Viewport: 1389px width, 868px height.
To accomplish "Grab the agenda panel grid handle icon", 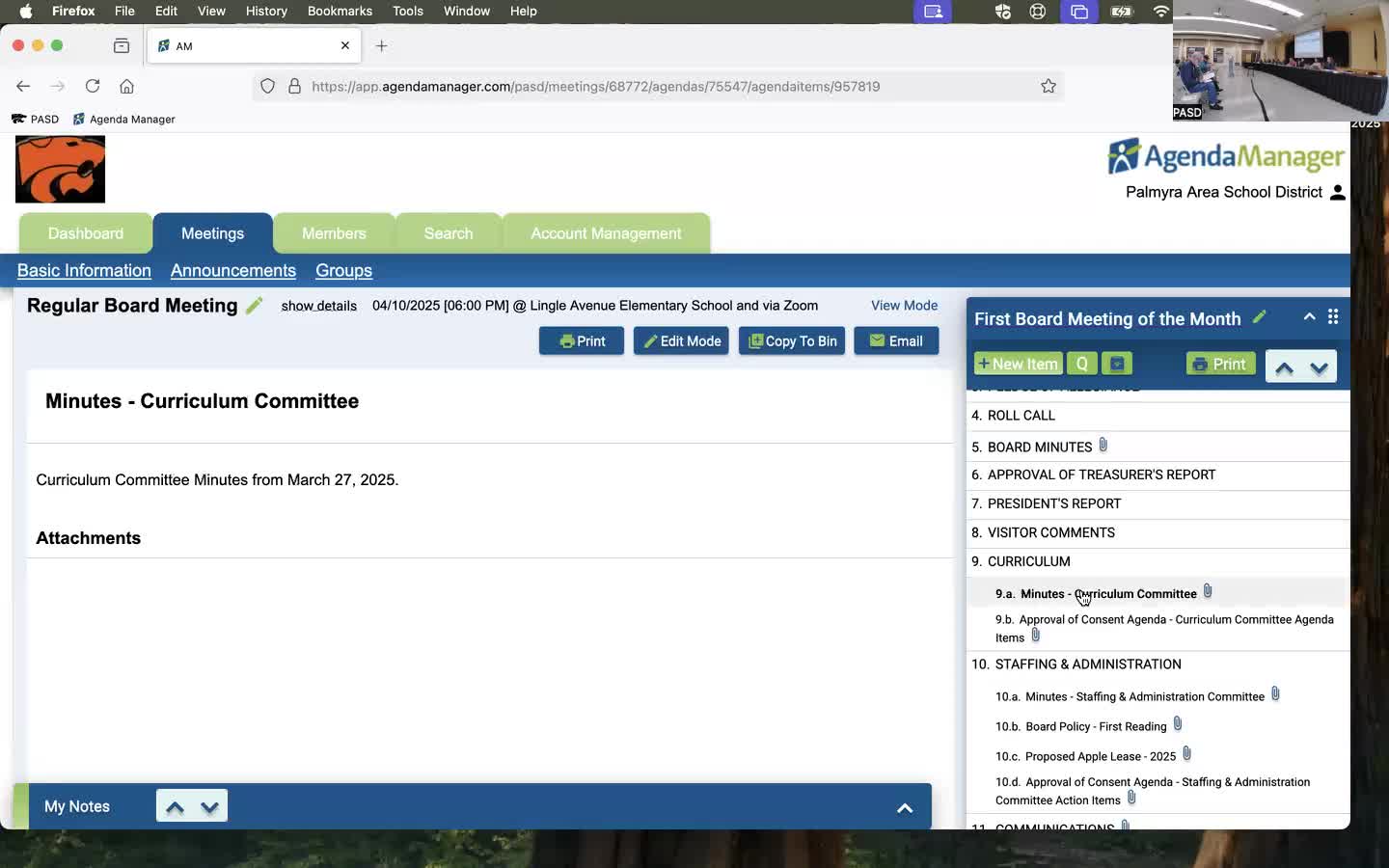I will (x=1333, y=316).
